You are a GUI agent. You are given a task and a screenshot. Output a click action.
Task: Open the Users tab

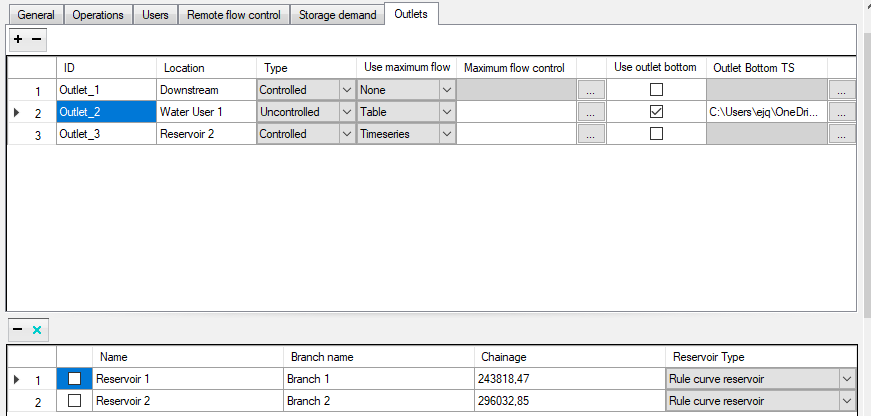pyautogui.click(x=155, y=15)
